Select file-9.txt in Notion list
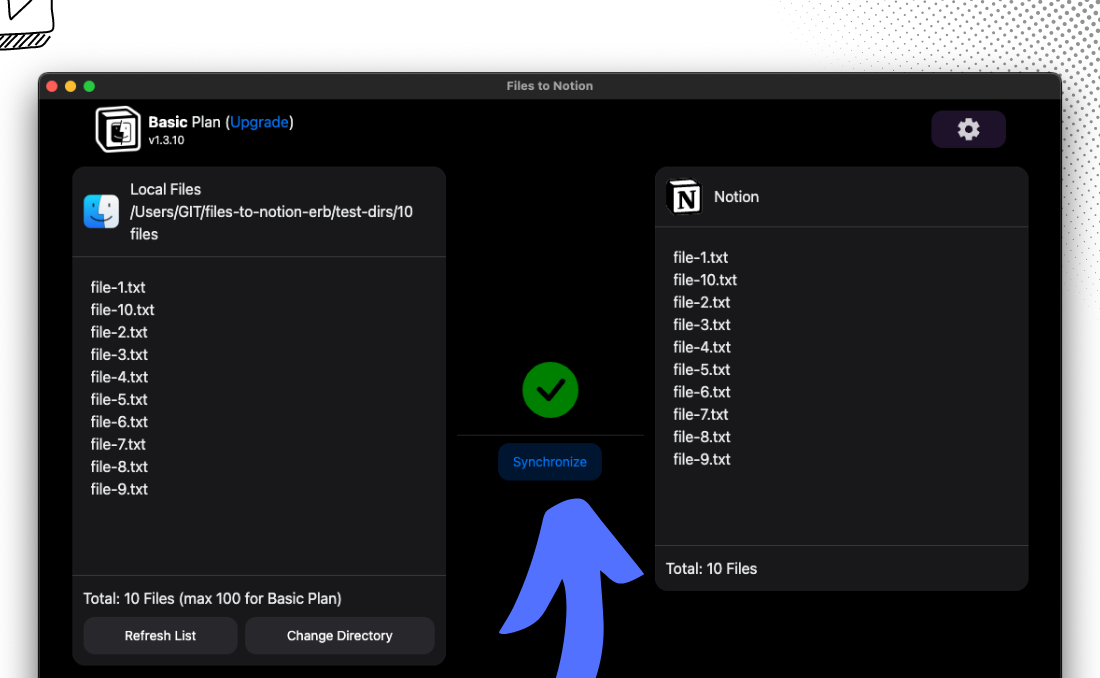1100x678 pixels. point(702,460)
